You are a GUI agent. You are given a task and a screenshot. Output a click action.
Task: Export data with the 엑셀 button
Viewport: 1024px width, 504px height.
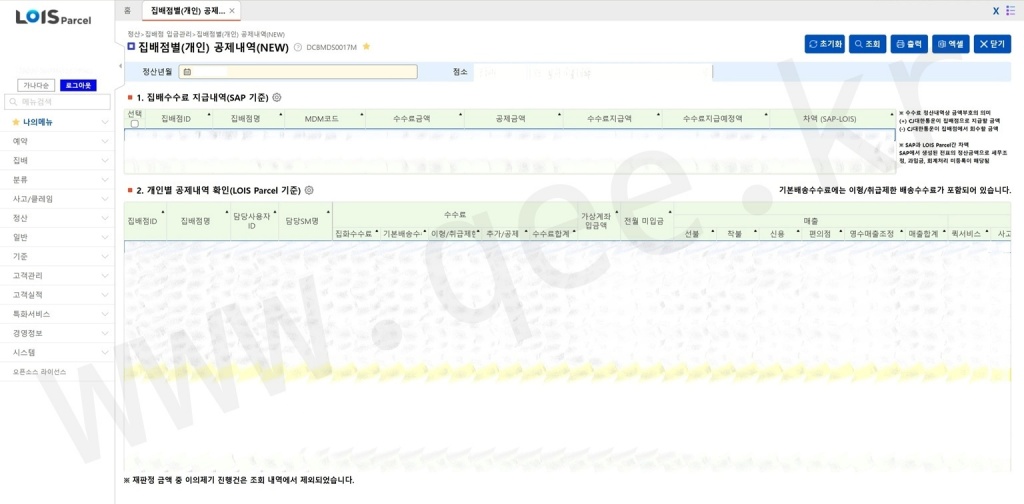(x=950, y=44)
